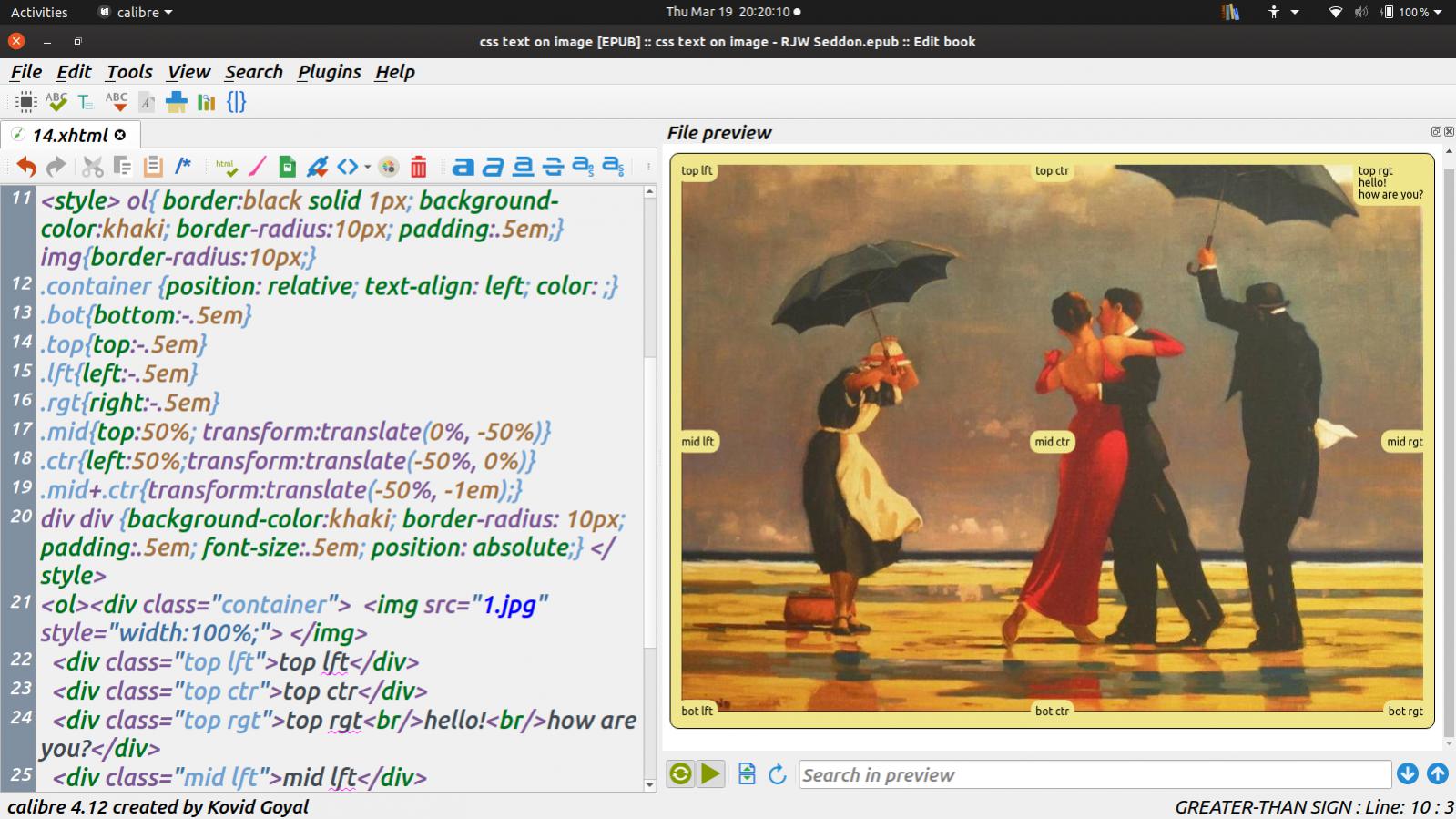Click the Search in preview field
The image size is (1456, 819).
pyautogui.click(x=1095, y=774)
